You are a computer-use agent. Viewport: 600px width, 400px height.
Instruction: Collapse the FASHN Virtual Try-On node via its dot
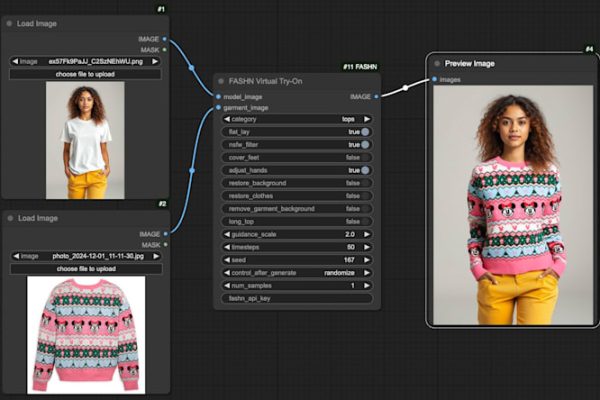pos(221,81)
